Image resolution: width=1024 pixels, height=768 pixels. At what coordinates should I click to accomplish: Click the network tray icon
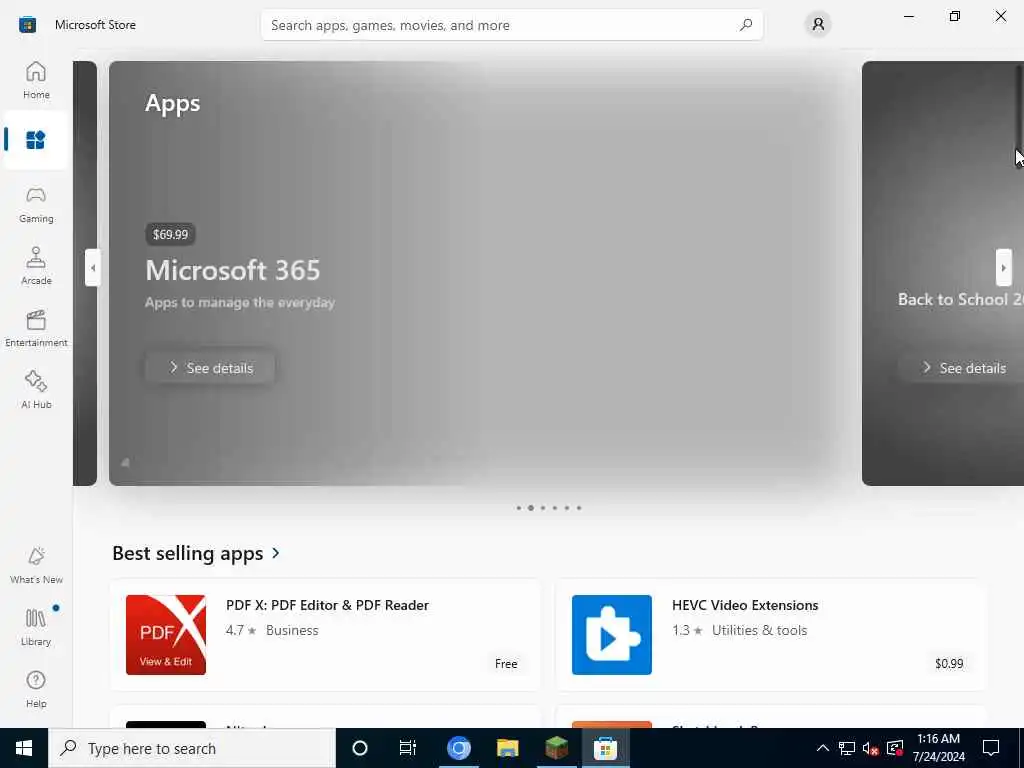coord(847,748)
